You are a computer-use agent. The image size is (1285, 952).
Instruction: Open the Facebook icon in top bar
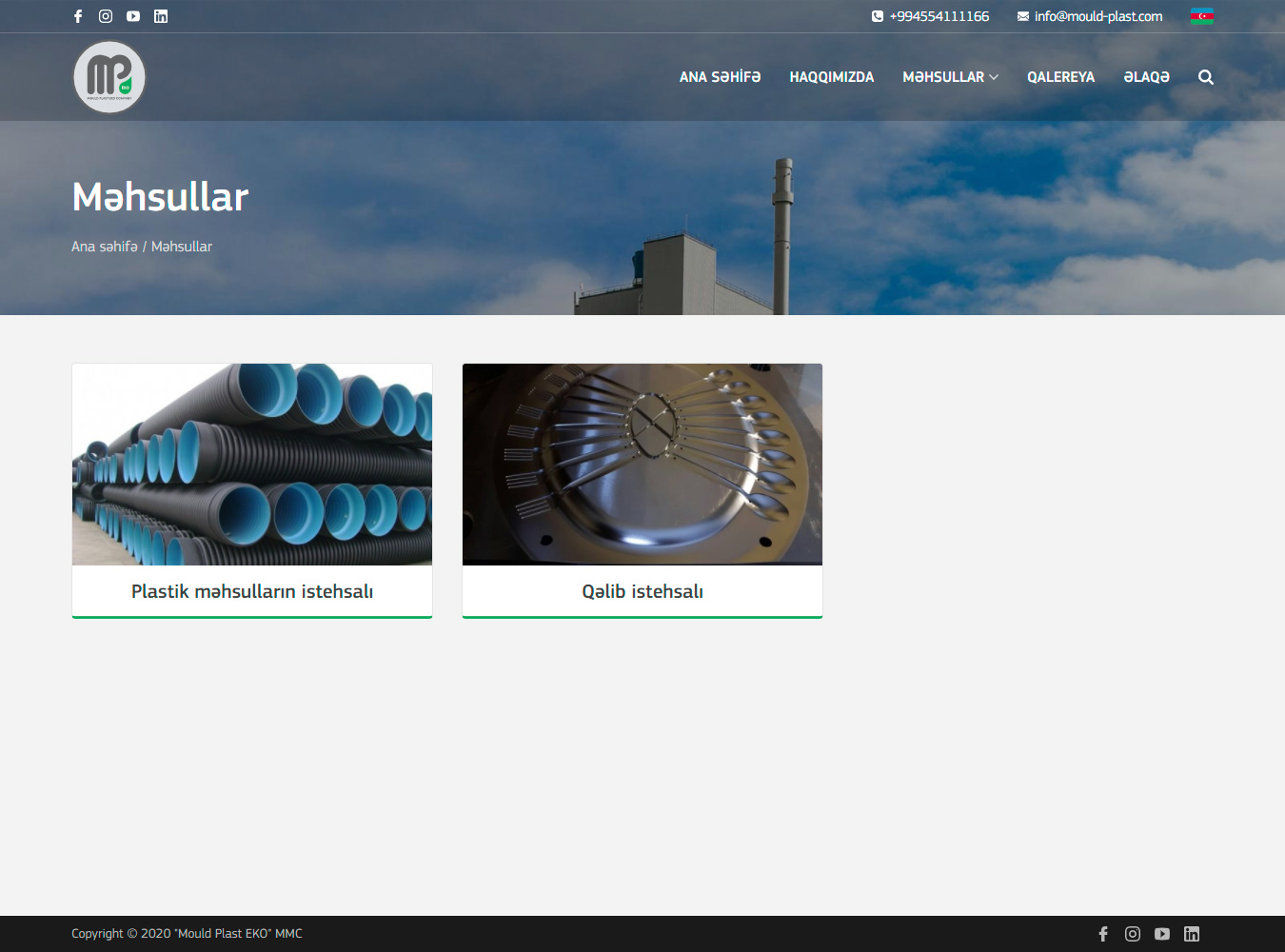pyautogui.click(x=78, y=16)
